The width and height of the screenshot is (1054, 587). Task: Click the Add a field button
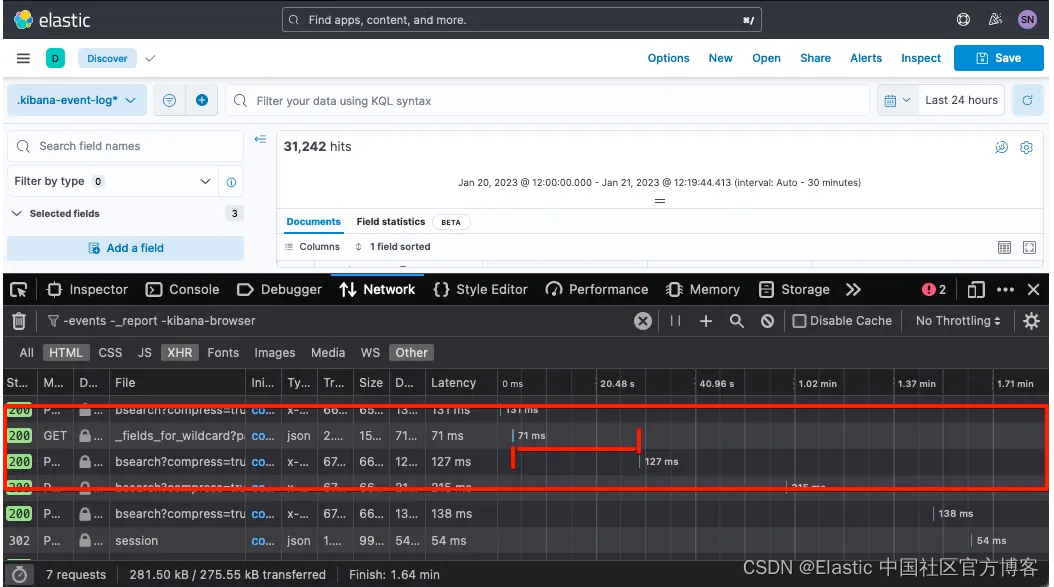tap(126, 248)
